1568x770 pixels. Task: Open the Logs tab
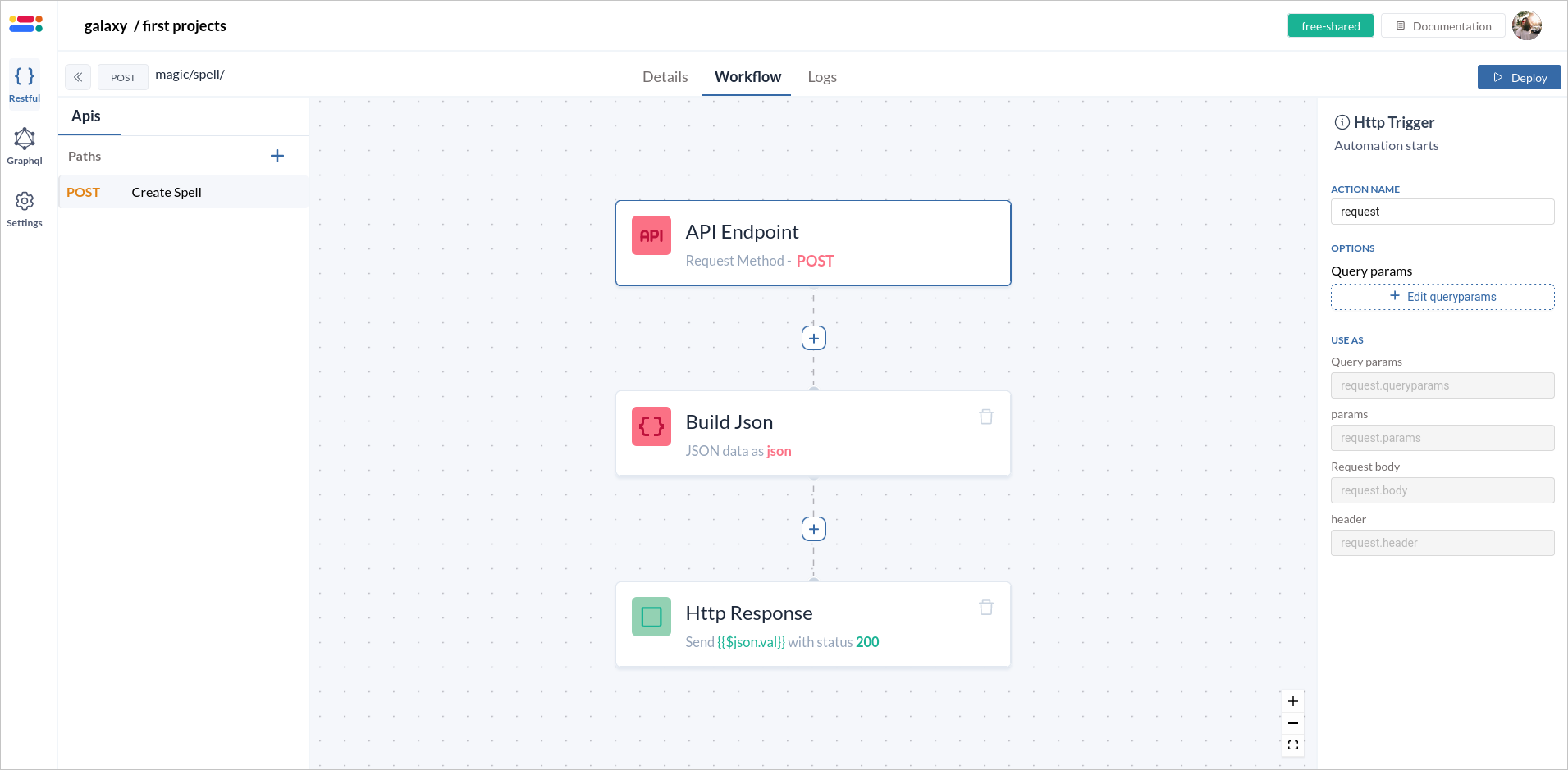821,76
